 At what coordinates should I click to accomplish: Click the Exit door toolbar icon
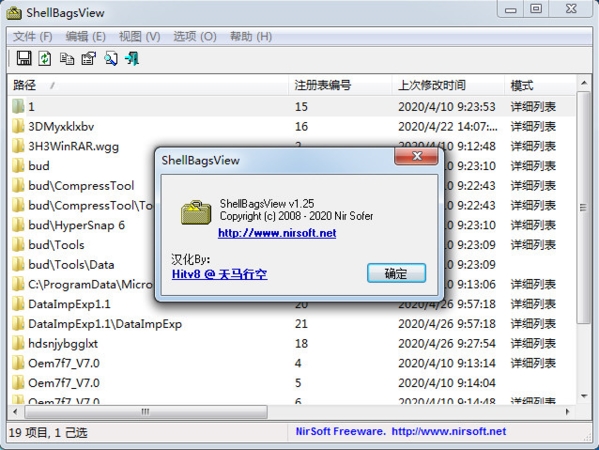tap(132, 58)
